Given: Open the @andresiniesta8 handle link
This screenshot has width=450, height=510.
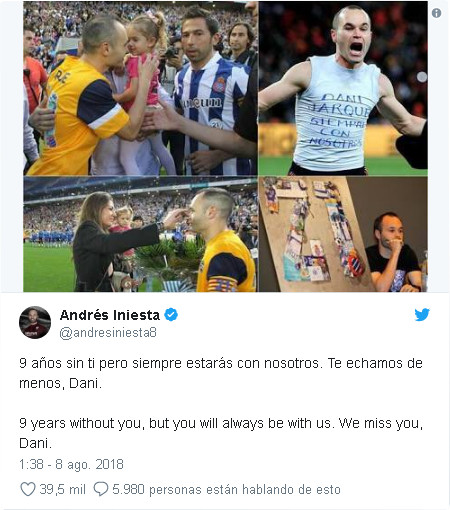Looking at the screenshot, I should (108, 333).
